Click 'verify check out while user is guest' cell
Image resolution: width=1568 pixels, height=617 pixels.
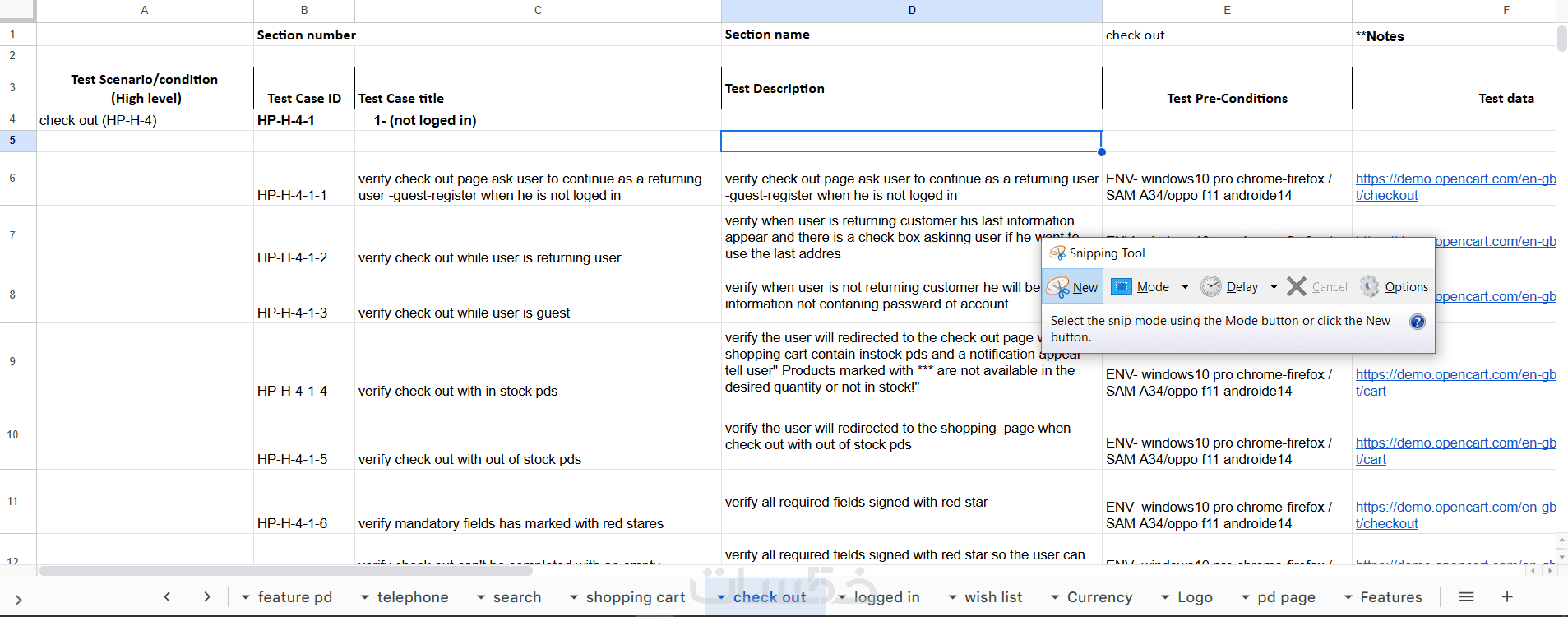(538, 295)
